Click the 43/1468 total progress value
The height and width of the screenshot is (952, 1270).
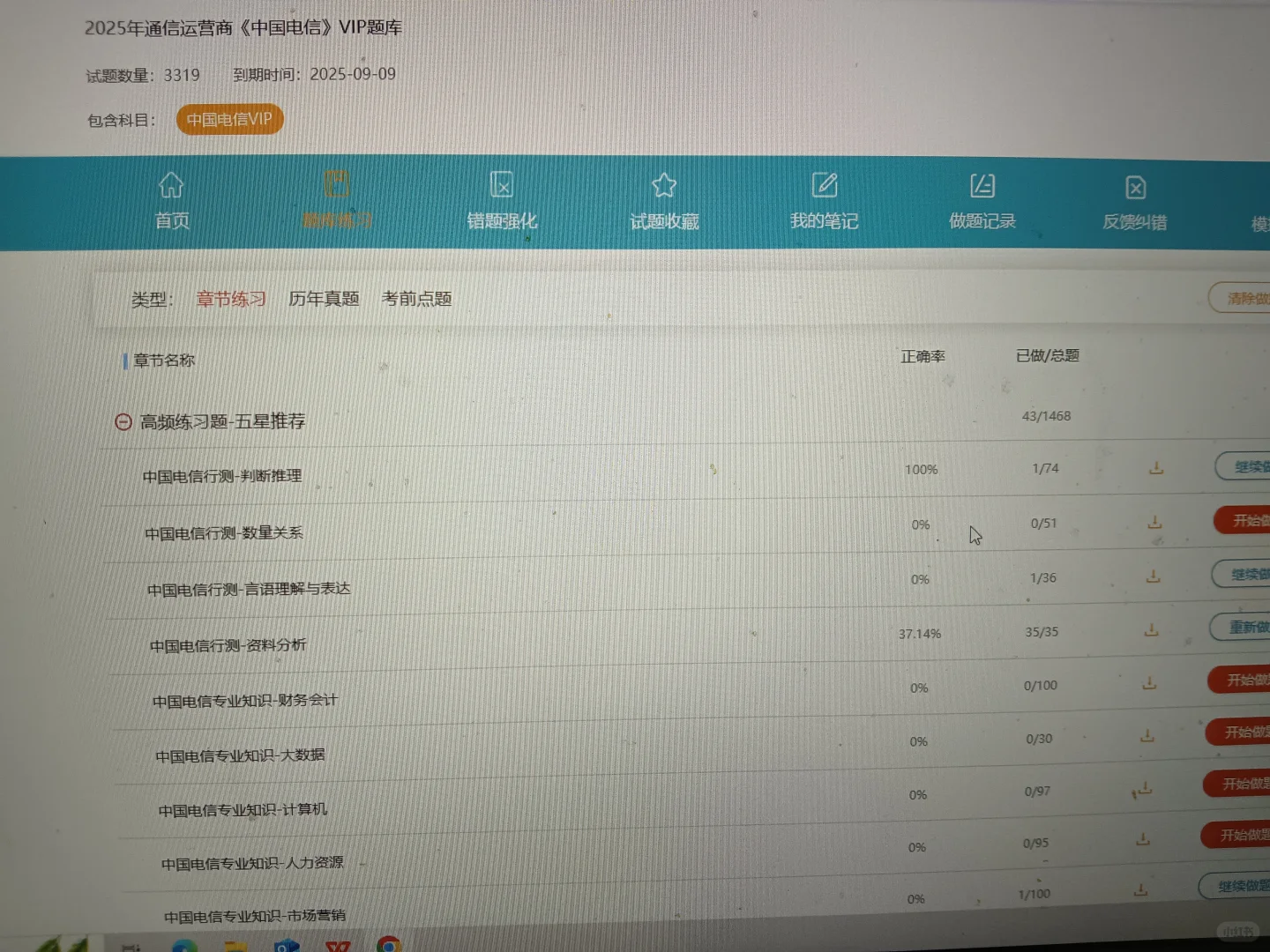click(1046, 416)
